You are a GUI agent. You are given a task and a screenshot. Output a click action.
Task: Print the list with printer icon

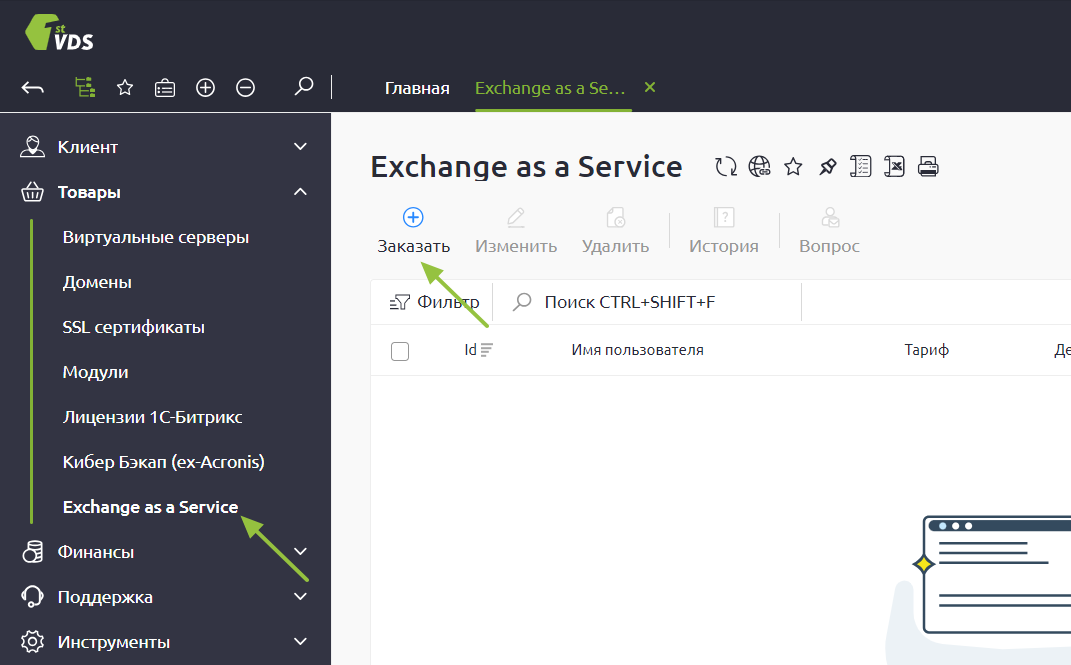pos(928,167)
